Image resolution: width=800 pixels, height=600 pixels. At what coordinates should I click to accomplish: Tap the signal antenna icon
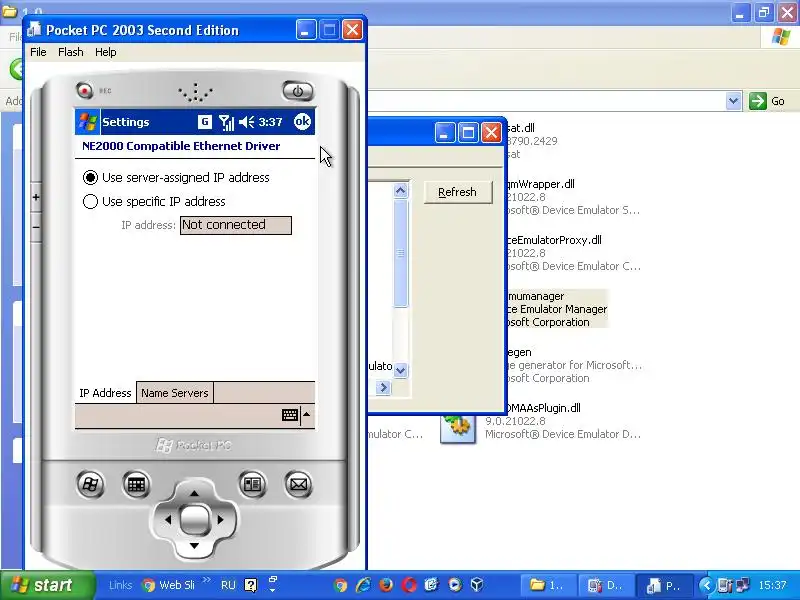[x=226, y=122]
